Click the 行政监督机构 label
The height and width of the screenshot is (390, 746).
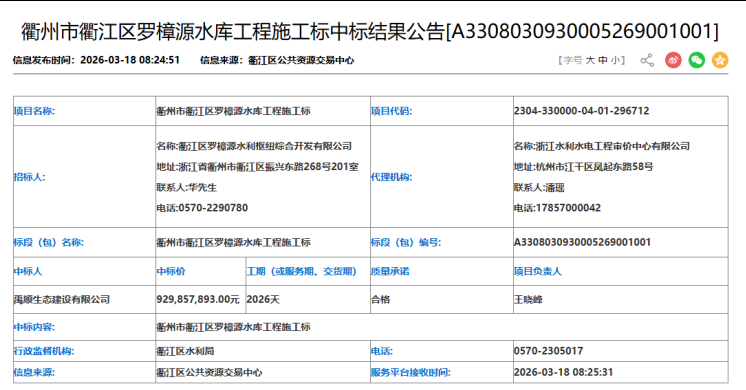tap(44, 351)
